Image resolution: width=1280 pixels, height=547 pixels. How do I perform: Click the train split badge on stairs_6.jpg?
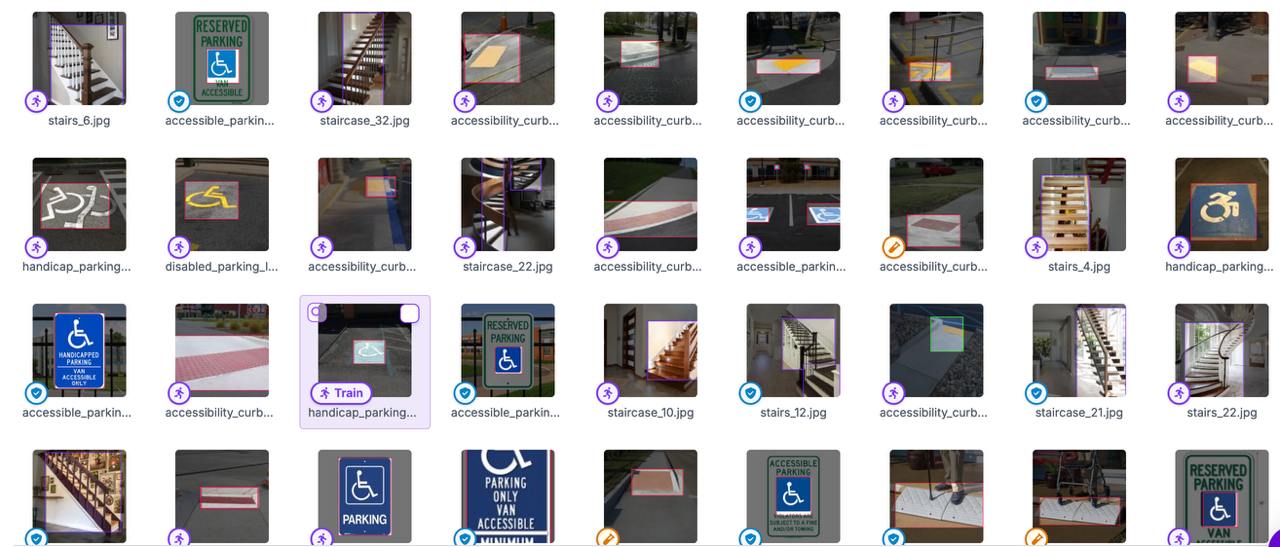[36, 101]
